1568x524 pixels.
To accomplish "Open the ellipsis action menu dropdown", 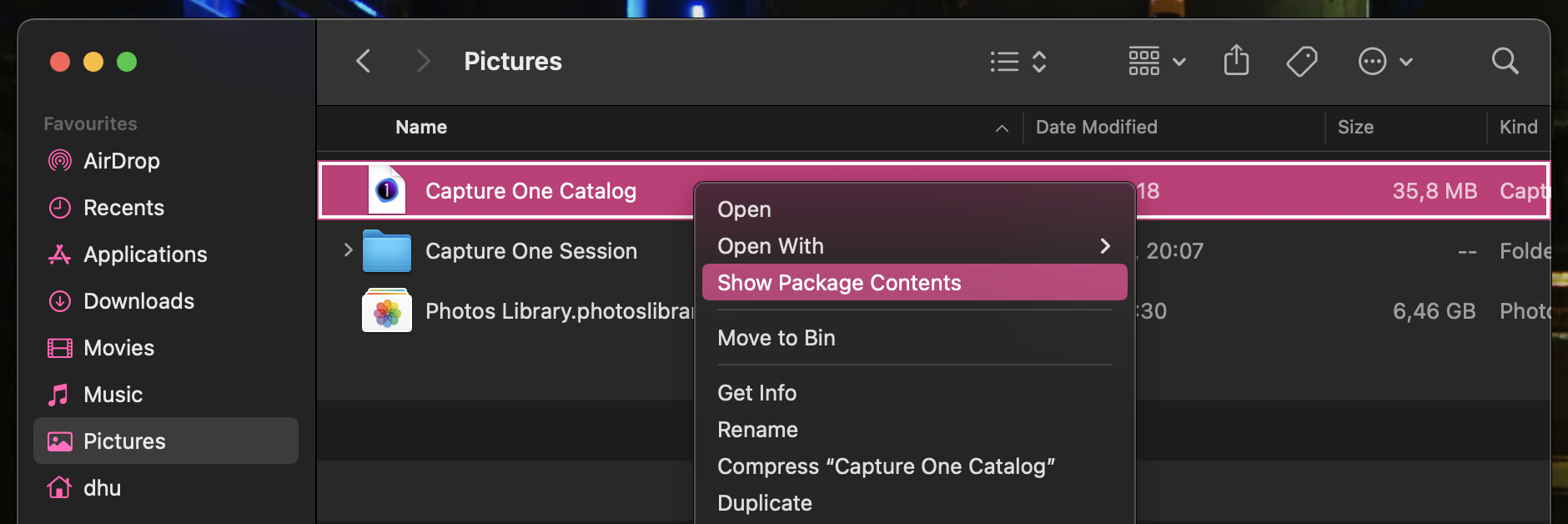I will (x=1385, y=61).
